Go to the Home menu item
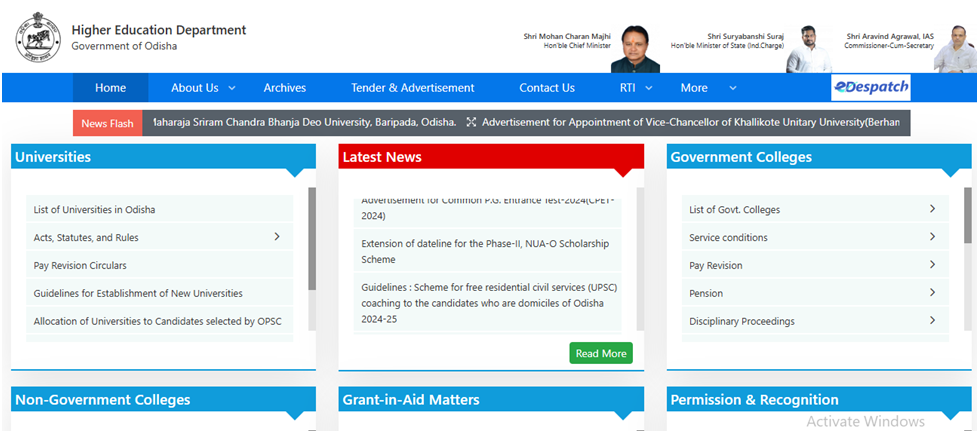 pyautogui.click(x=111, y=88)
